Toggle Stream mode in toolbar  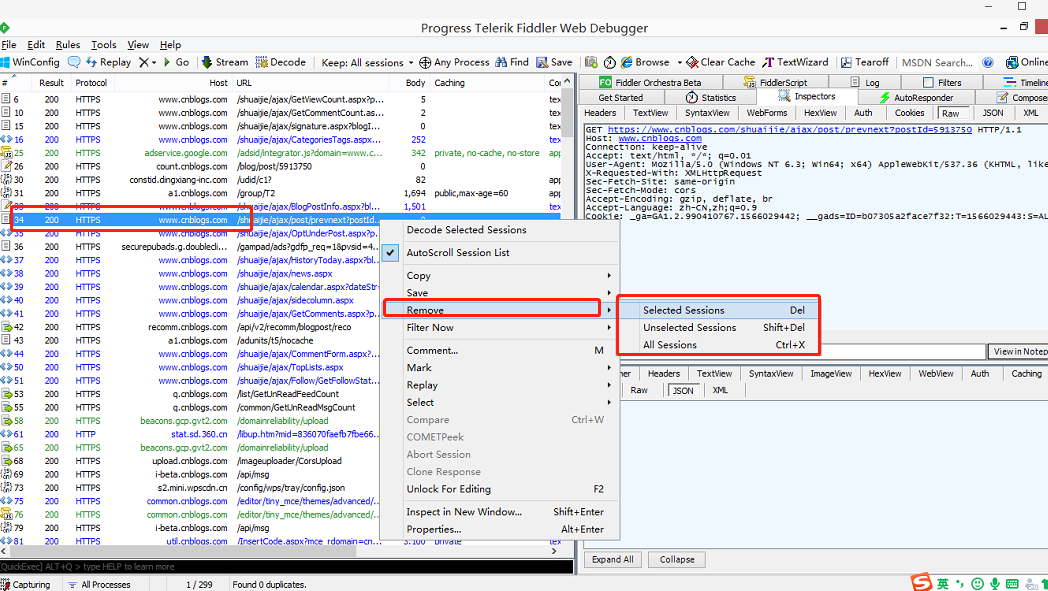pyautogui.click(x=225, y=62)
